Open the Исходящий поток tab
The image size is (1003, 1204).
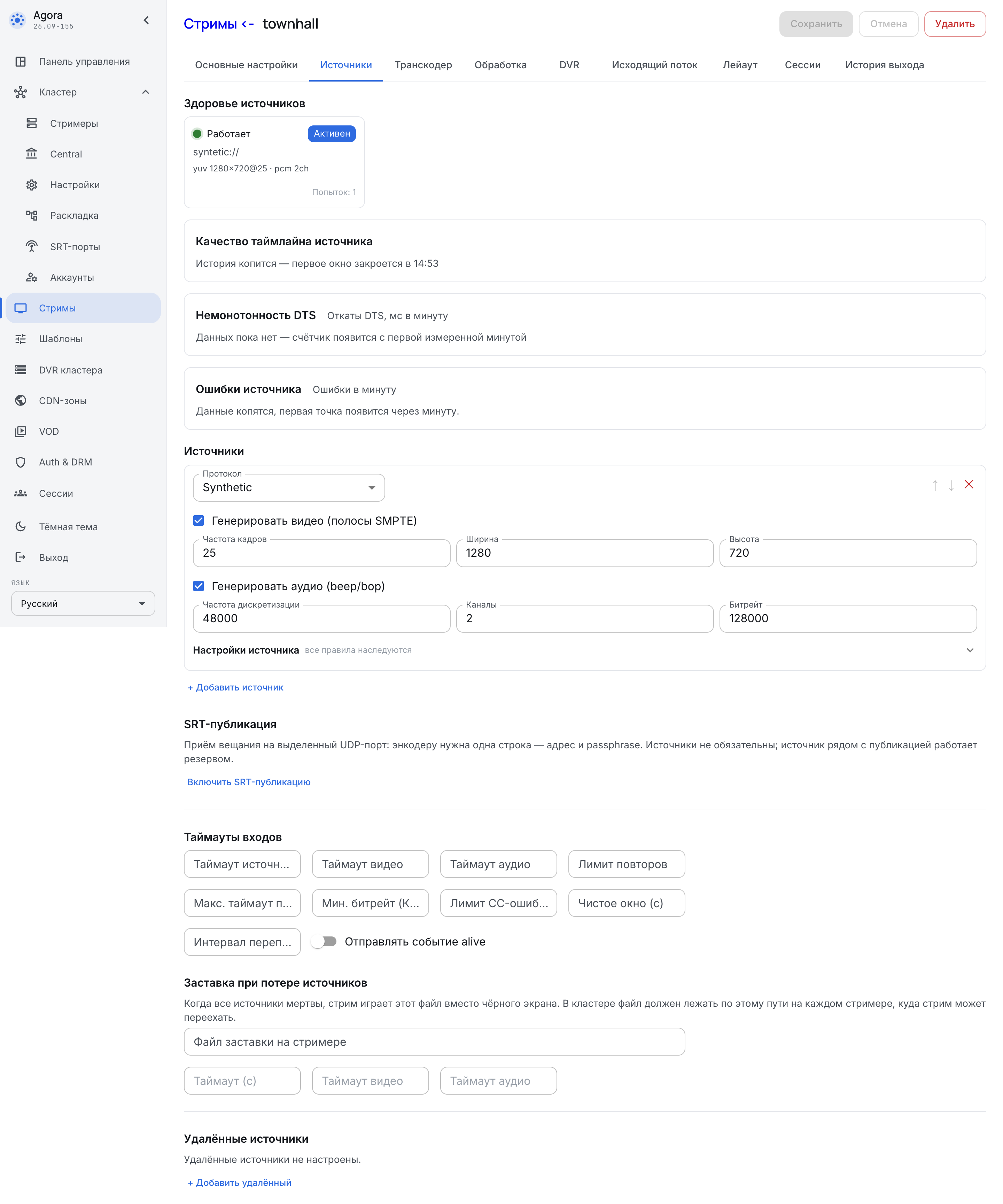(654, 65)
